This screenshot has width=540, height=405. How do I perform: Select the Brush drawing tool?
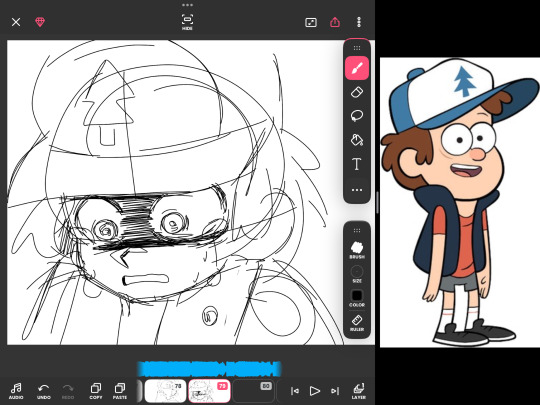click(x=357, y=68)
